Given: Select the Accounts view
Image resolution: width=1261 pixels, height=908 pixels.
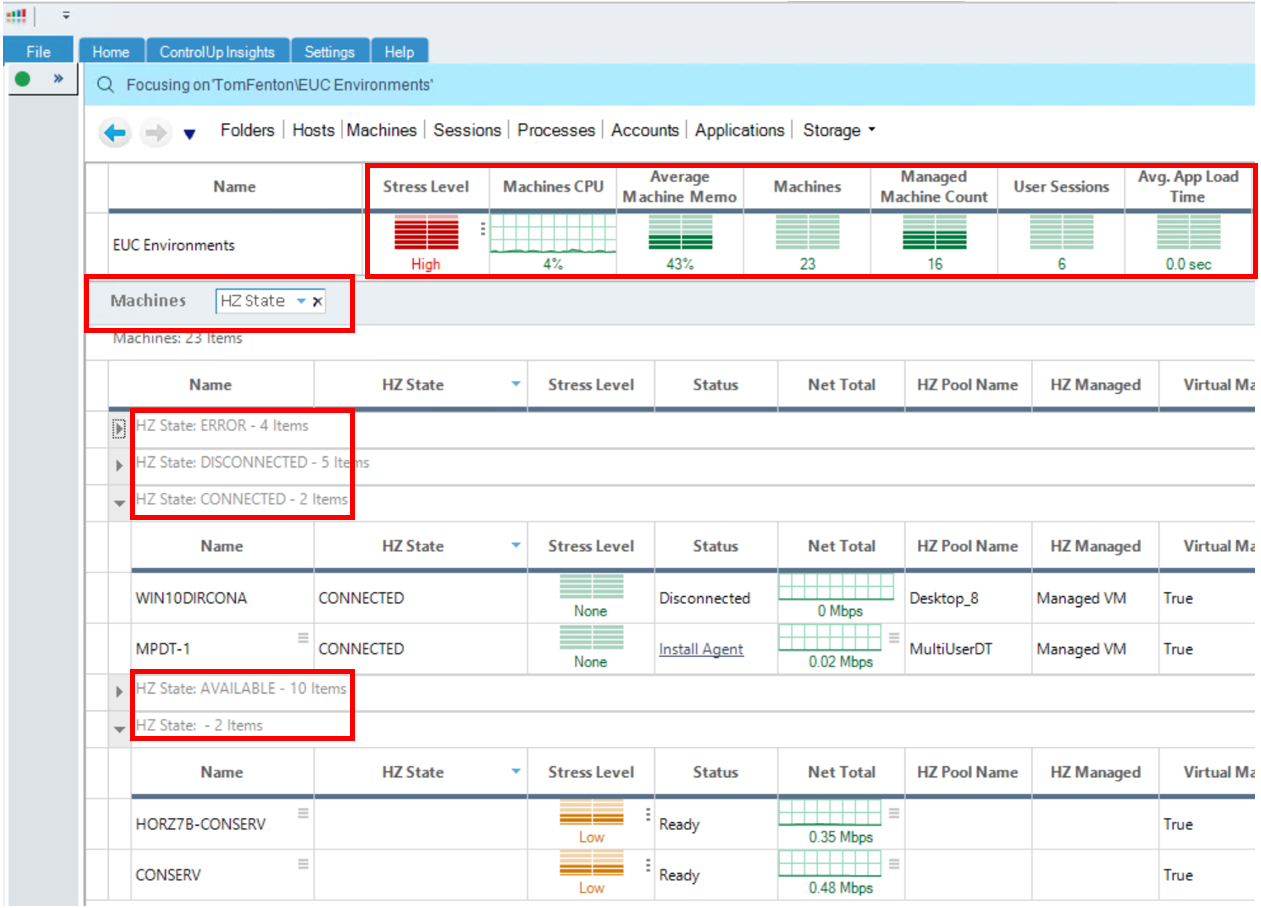Looking at the screenshot, I should (645, 130).
